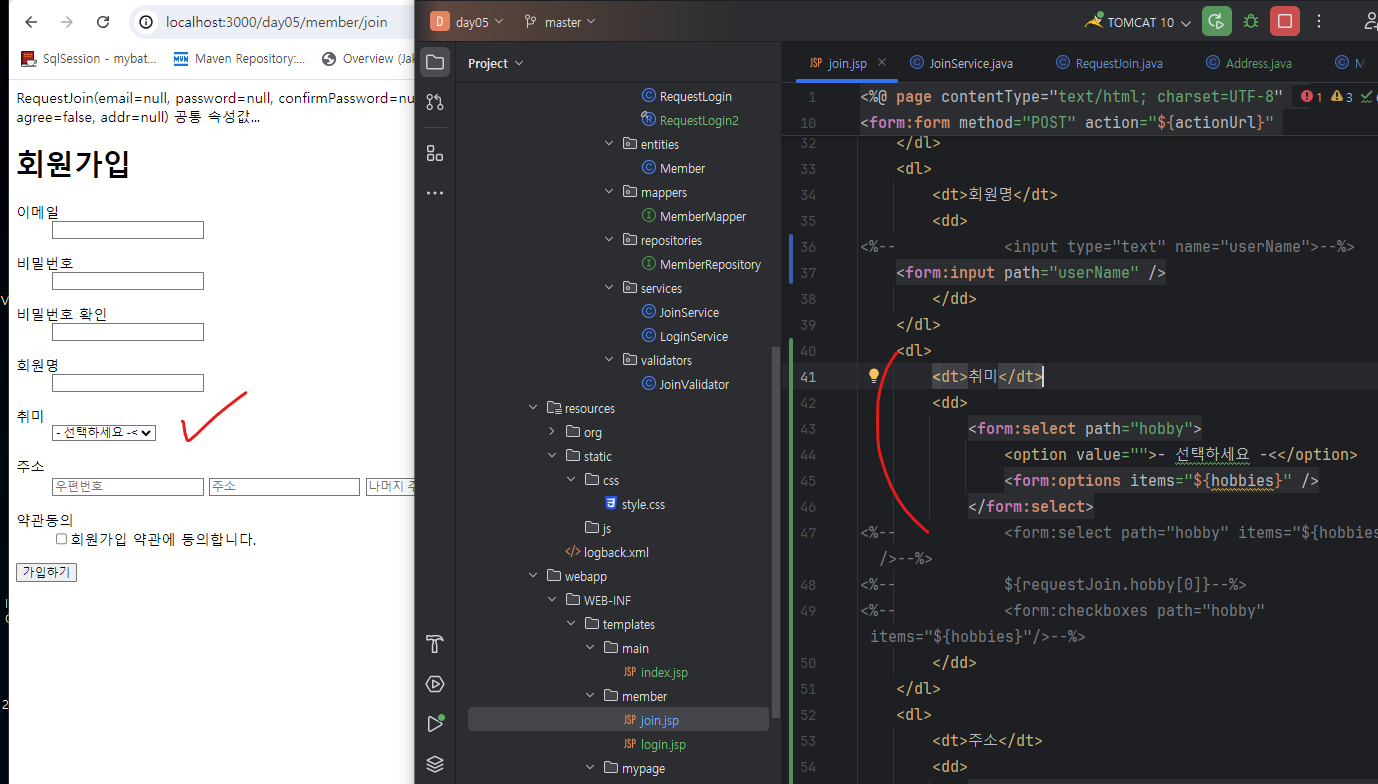Open the Run tool window icon
Viewport: 1378px width, 784px height.
click(435, 724)
